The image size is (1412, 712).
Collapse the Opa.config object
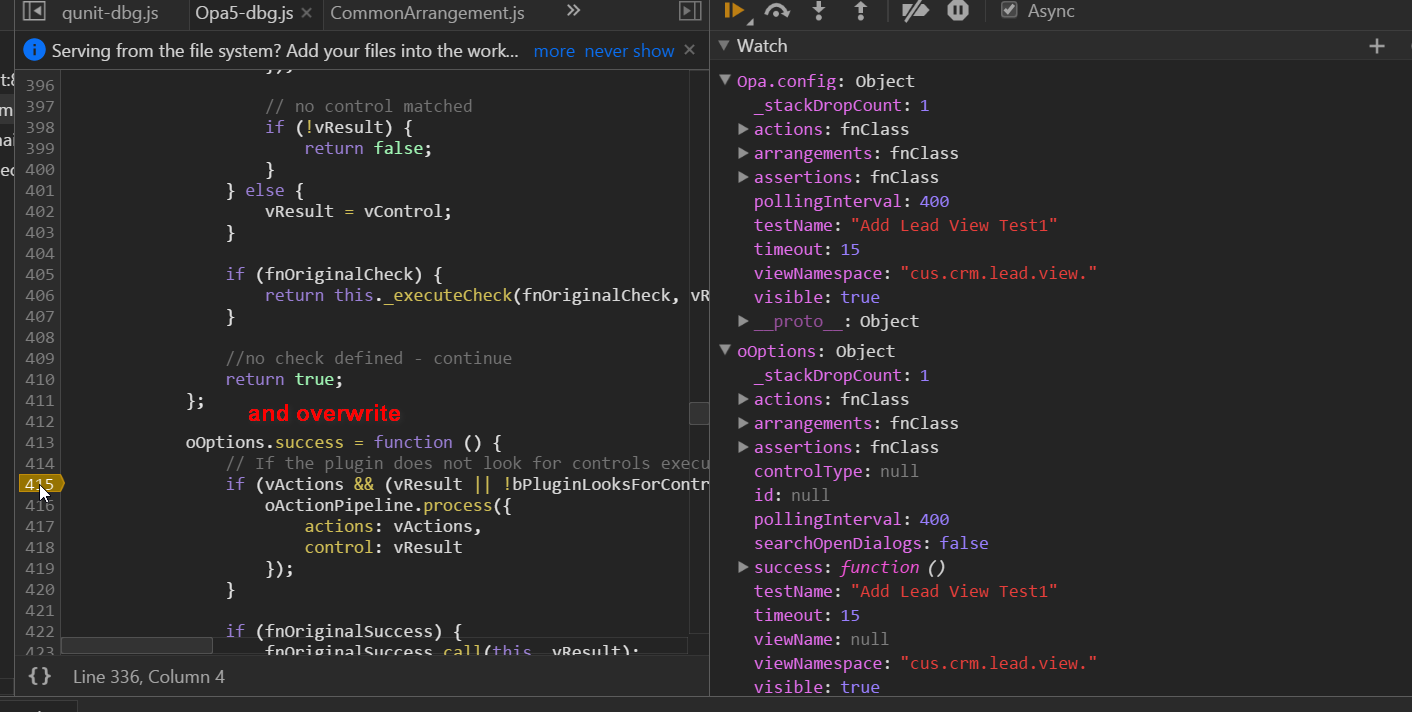pyautogui.click(x=725, y=81)
